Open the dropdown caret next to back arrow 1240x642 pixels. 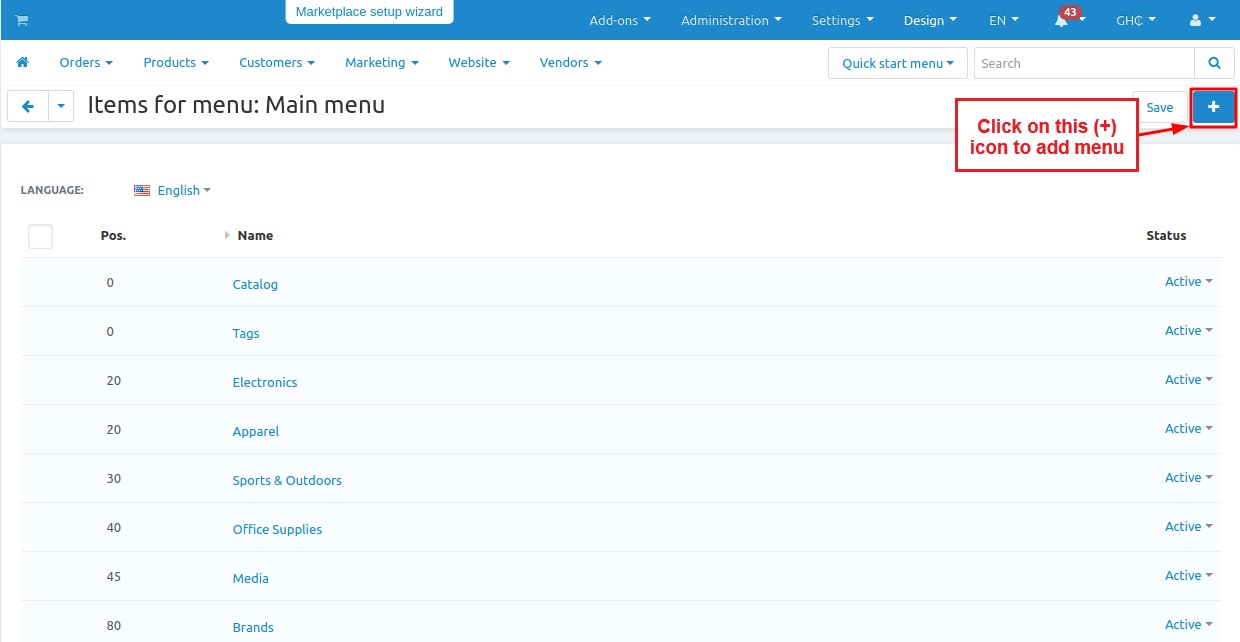[x=61, y=106]
